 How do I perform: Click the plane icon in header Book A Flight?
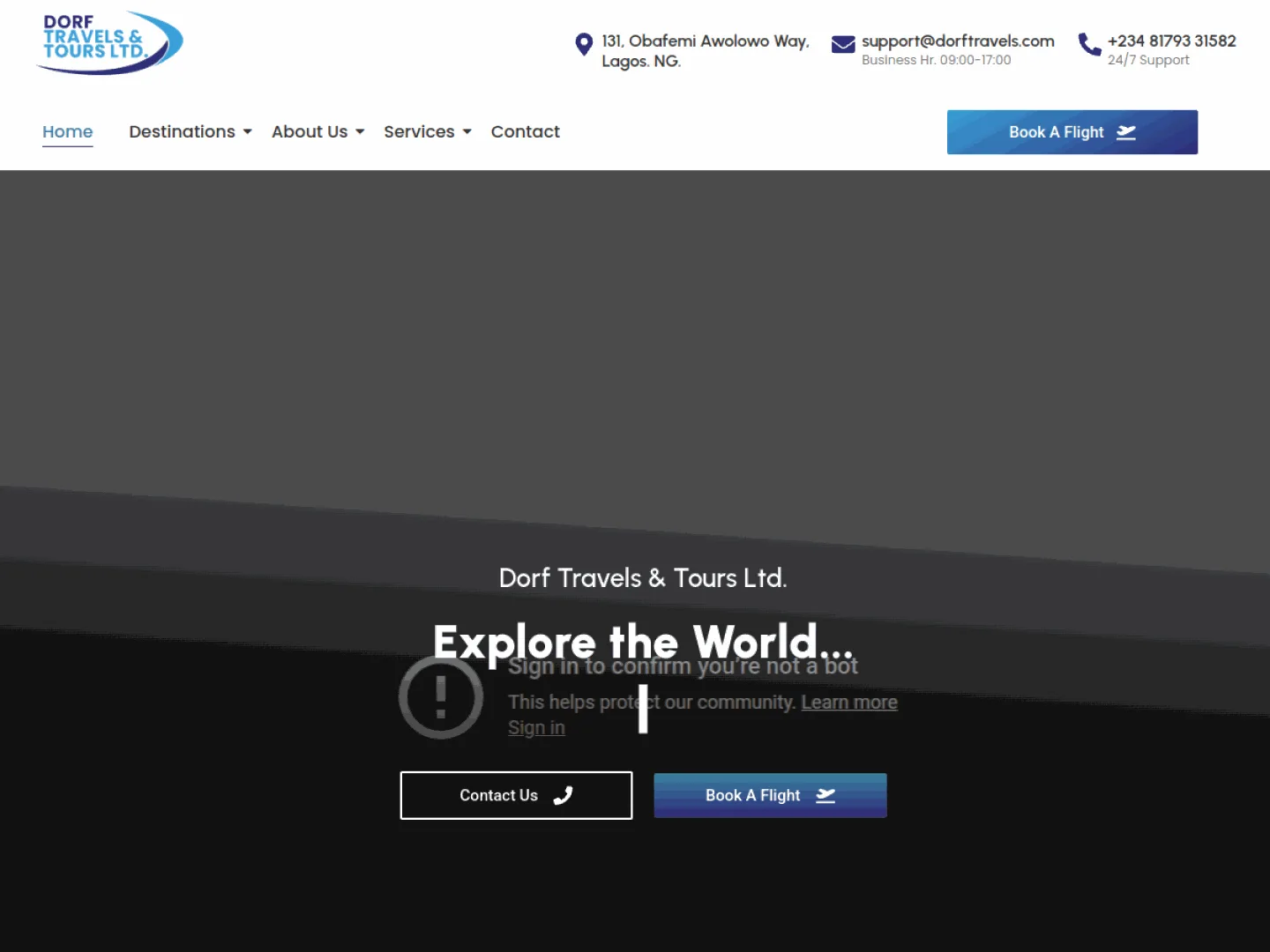1126,132
